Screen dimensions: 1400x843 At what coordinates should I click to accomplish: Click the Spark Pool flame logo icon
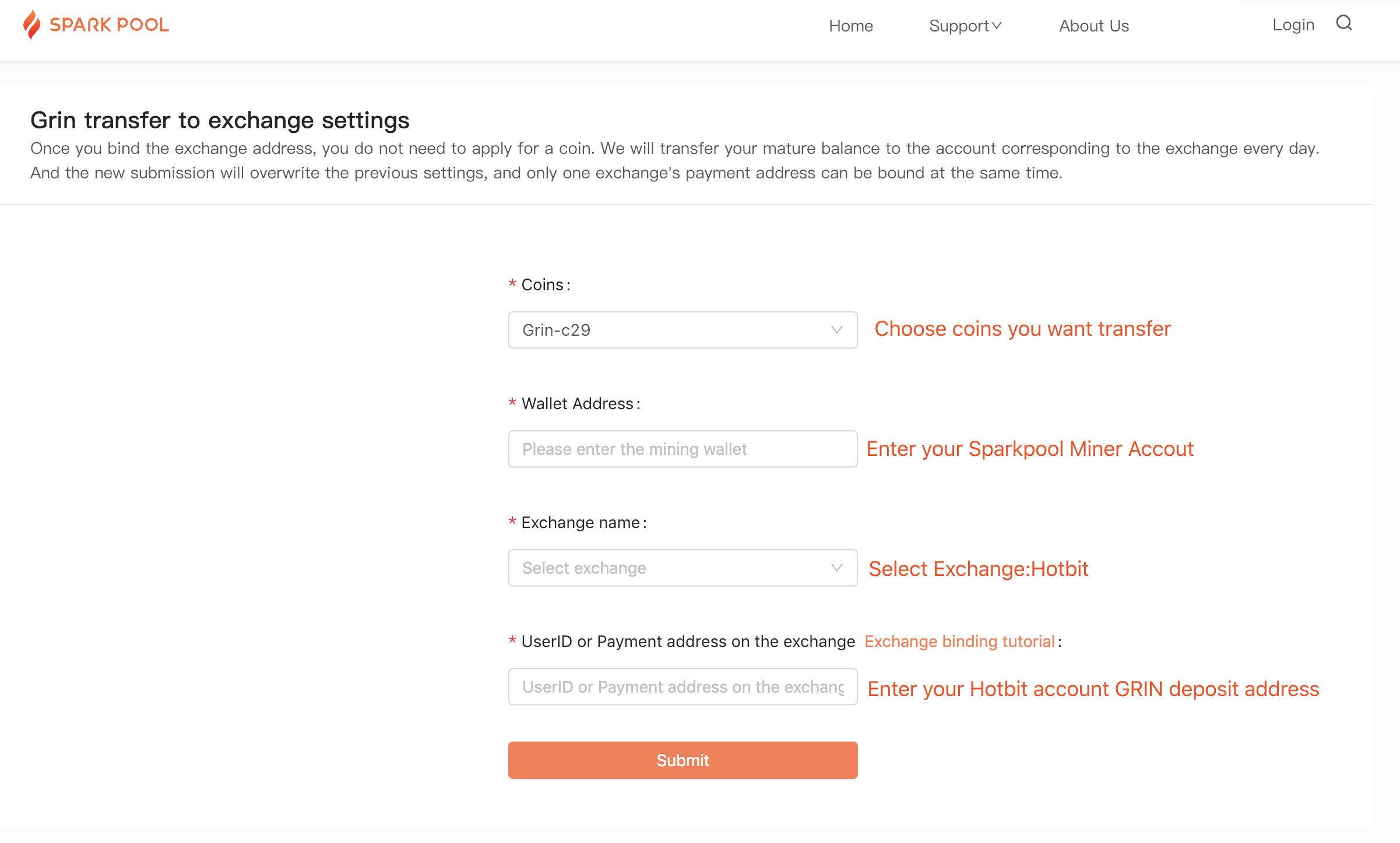31,24
